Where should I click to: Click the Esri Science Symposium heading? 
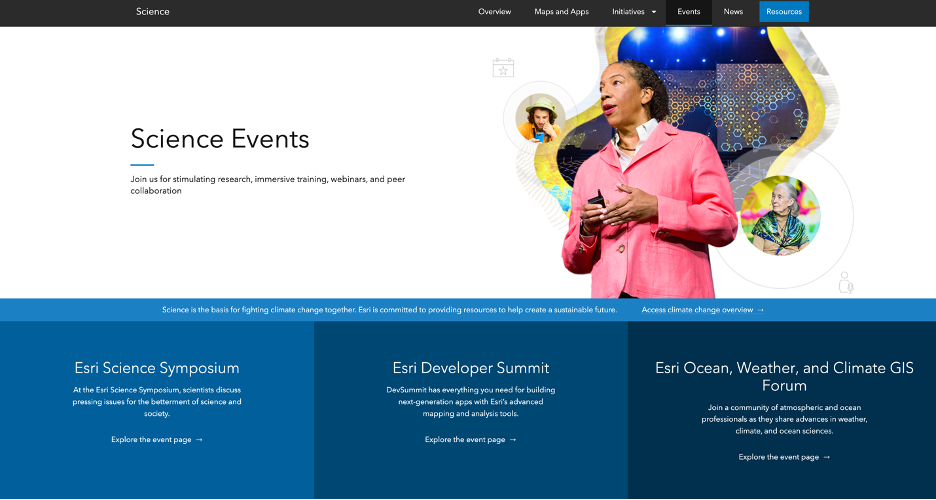coord(157,368)
